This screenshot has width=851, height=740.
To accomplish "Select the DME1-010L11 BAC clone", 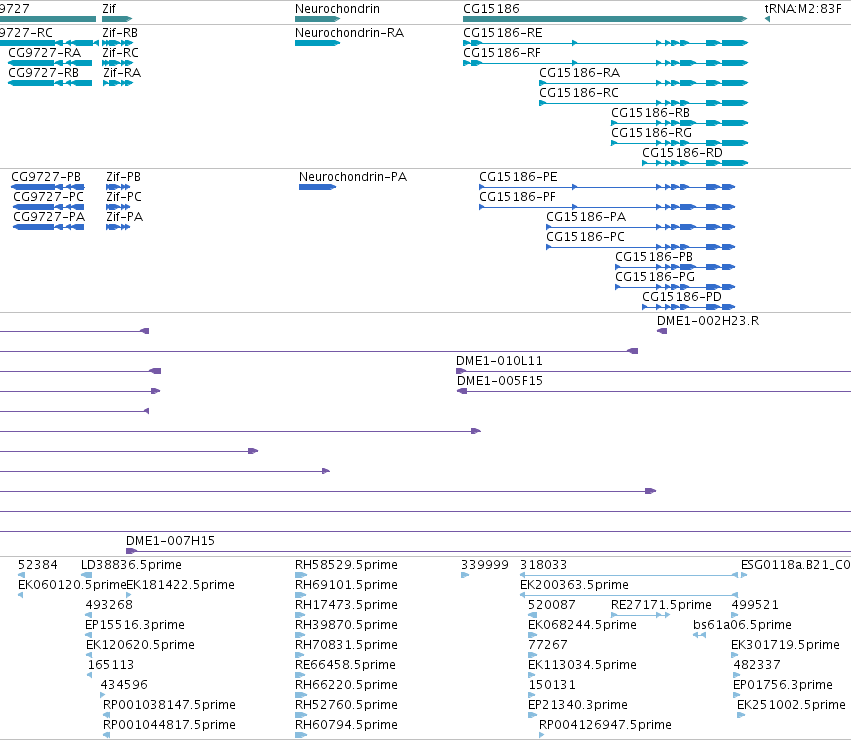I will click(653, 371).
